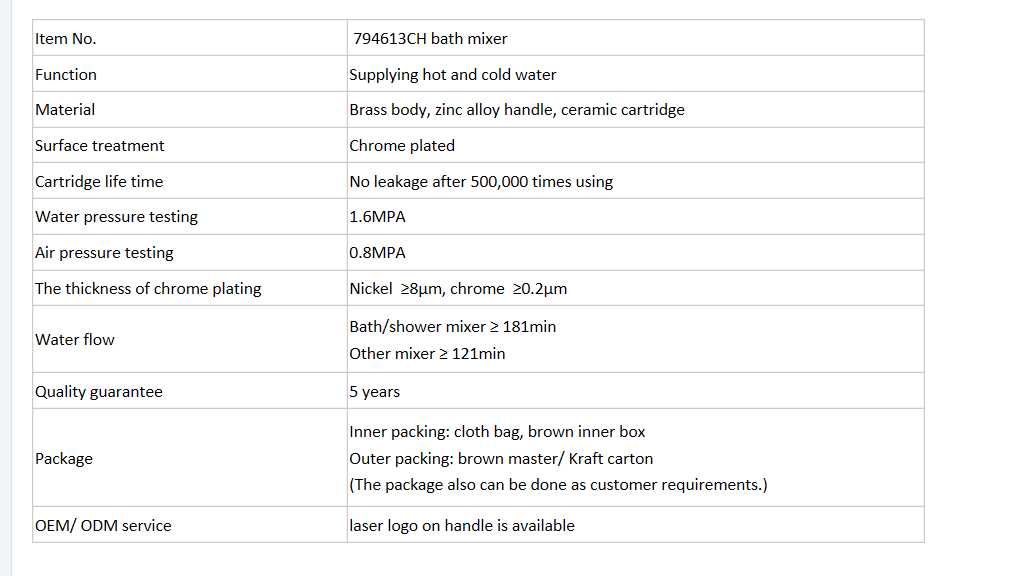This screenshot has width=1025, height=576.
Task: Select the 'Bath/shower mixer ≥ 181min' line
Action: (x=453, y=327)
